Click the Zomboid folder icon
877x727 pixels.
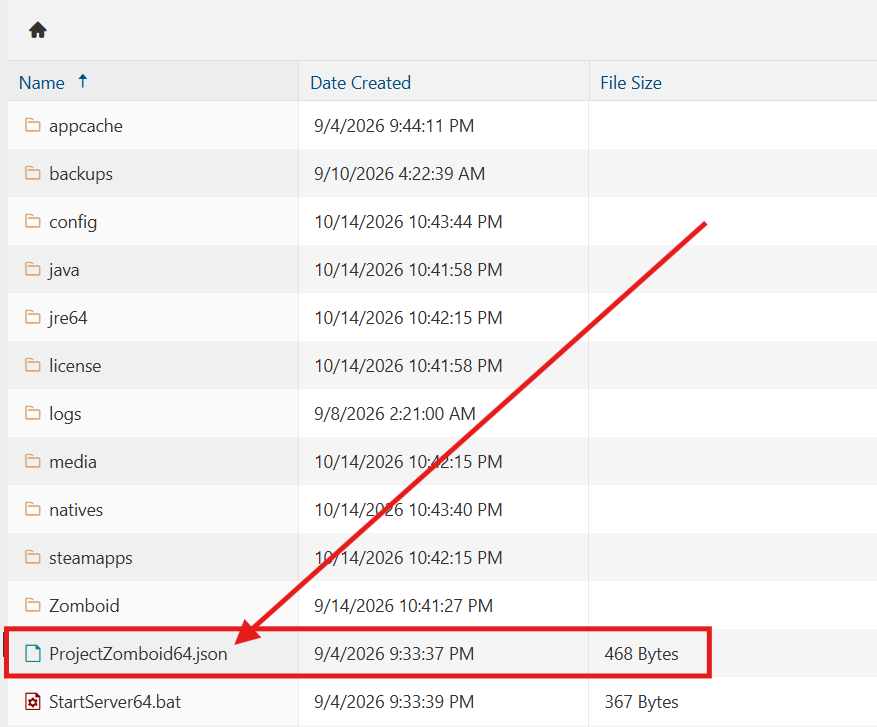[x=32, y=606]
